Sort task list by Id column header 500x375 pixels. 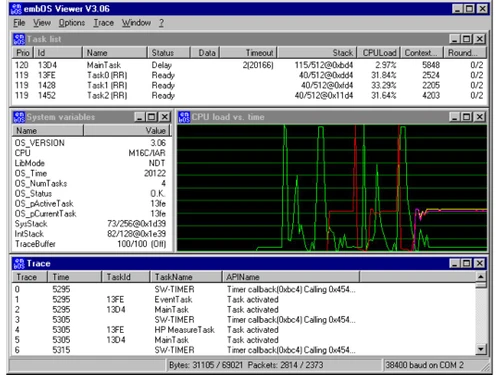[57, 53]
